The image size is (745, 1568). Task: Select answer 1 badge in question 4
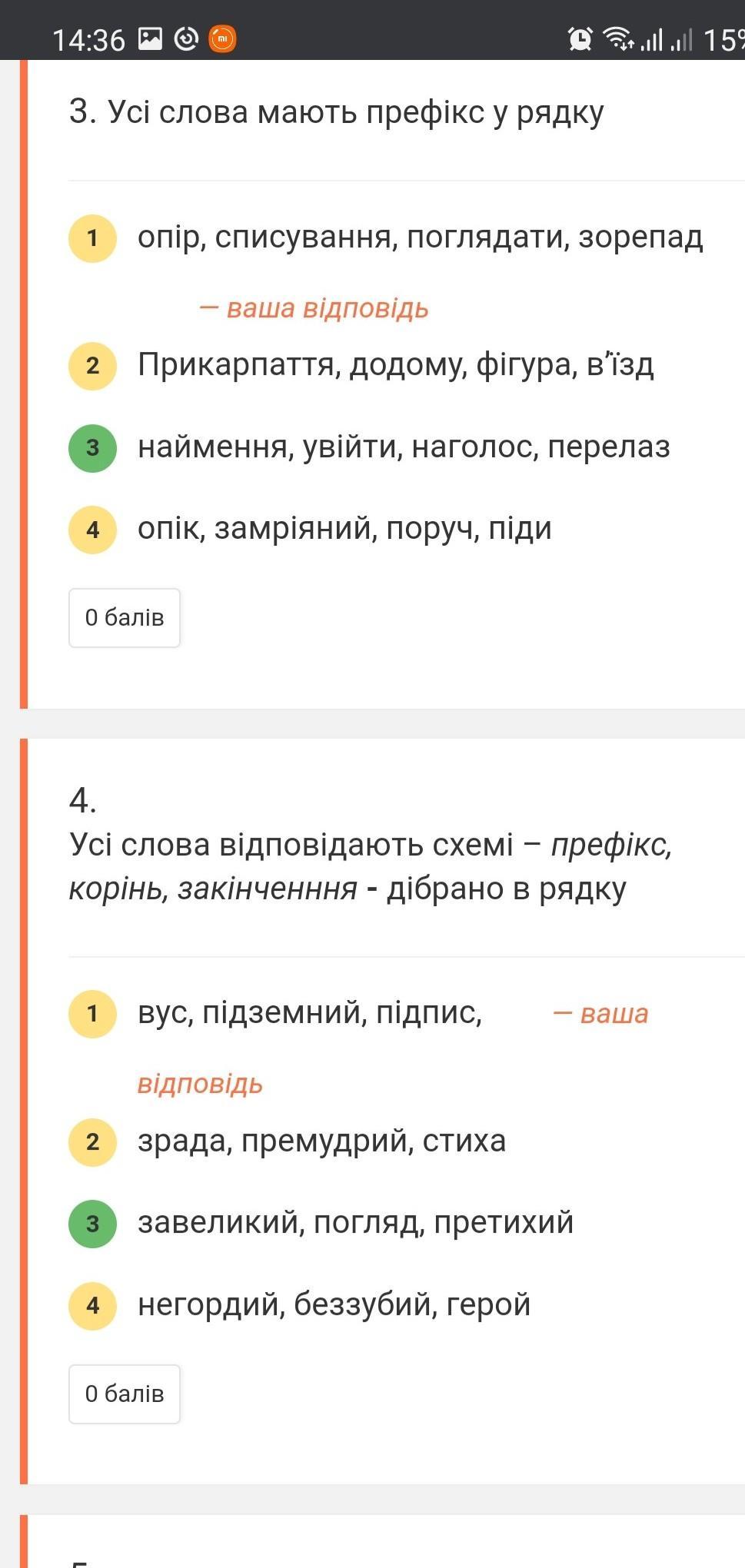pyautogui.click(x=92, y=1014)
